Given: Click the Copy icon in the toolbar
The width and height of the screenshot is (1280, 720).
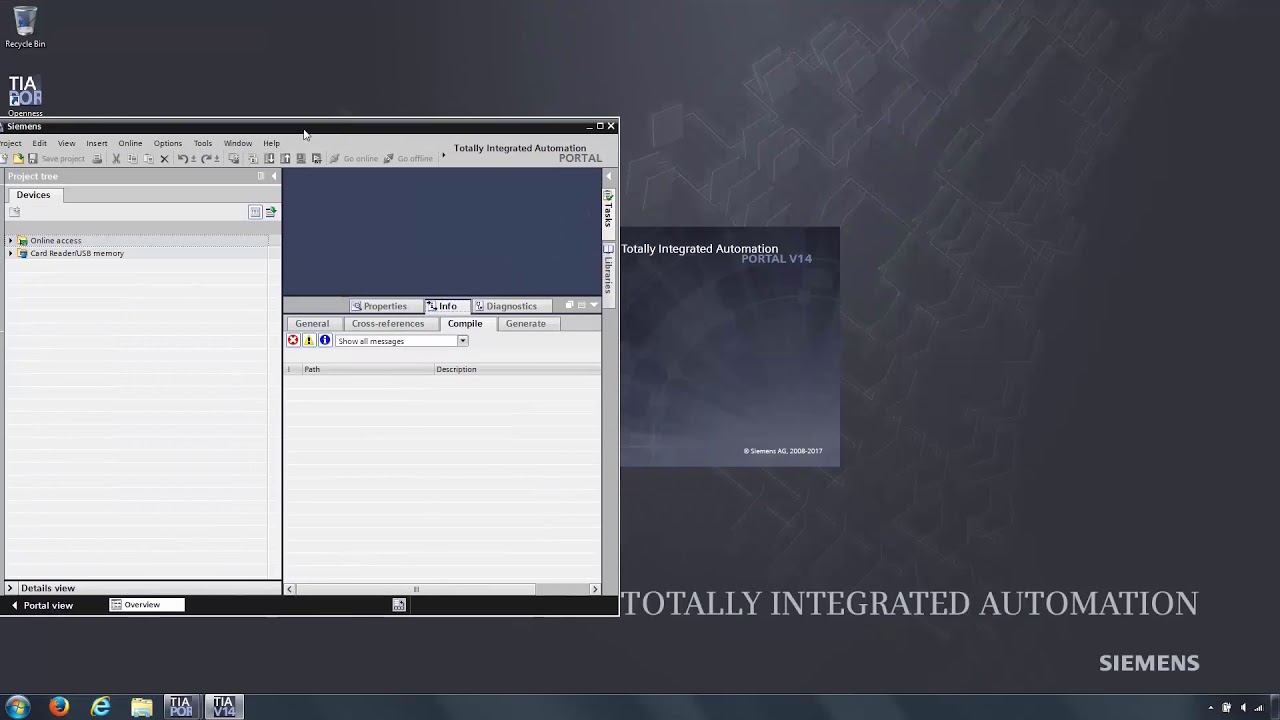Looking at the screenshot, I should pos(133,158).
